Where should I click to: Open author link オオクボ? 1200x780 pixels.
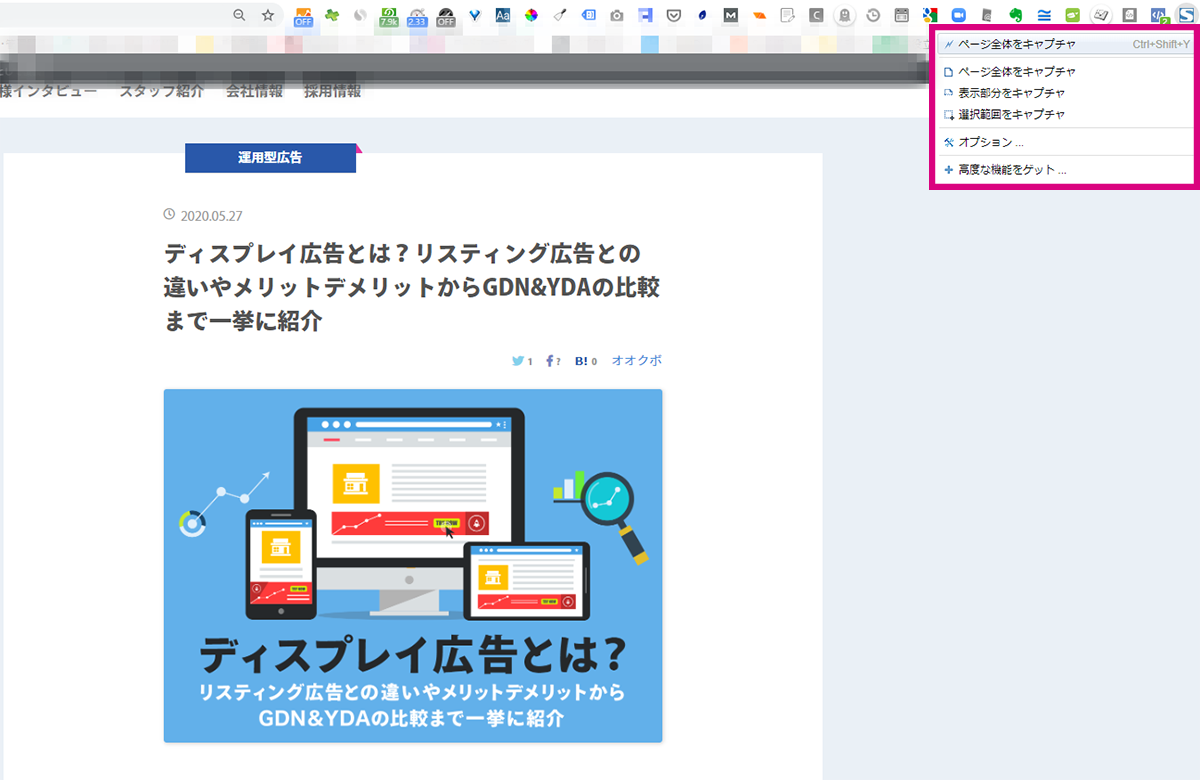point(637,361)
